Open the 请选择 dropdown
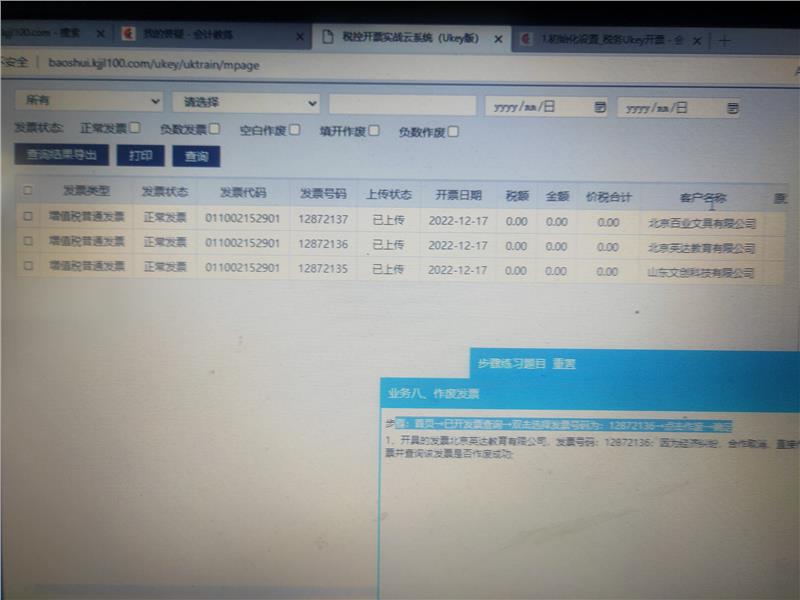The height and width of the screenshot is (600, 800). [245, 103]
